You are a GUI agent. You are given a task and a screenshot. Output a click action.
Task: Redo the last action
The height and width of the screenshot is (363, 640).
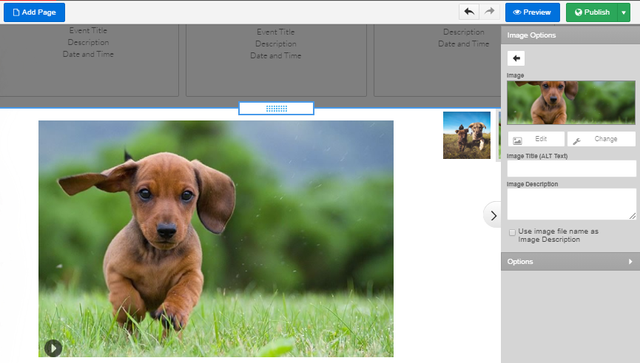(x=489, y=11)
